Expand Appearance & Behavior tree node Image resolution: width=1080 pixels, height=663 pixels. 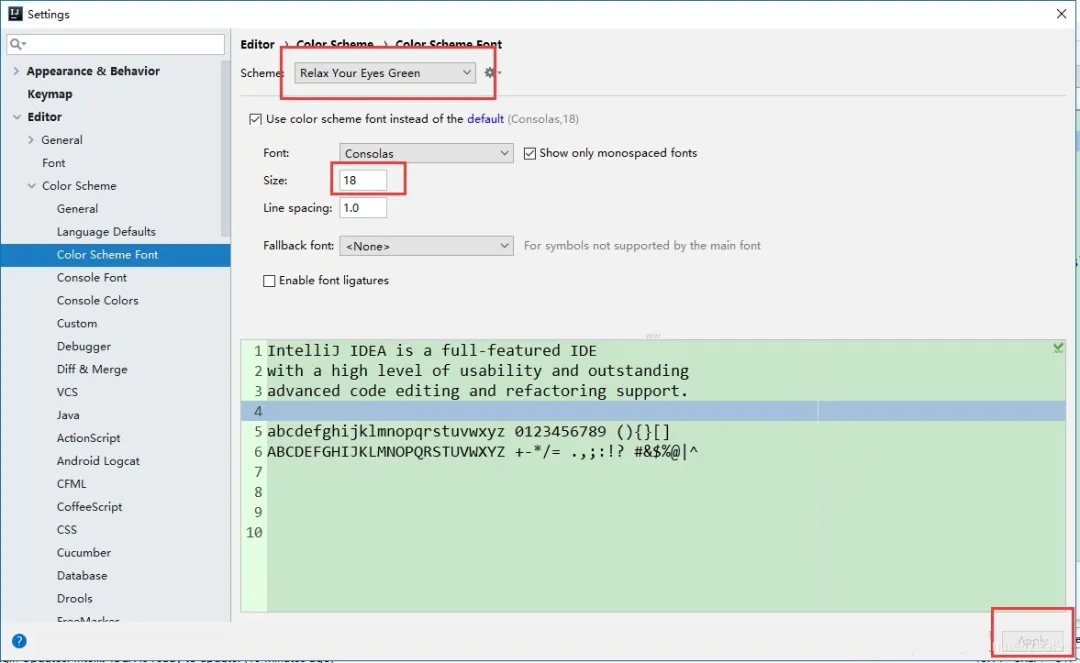[16, 71]
